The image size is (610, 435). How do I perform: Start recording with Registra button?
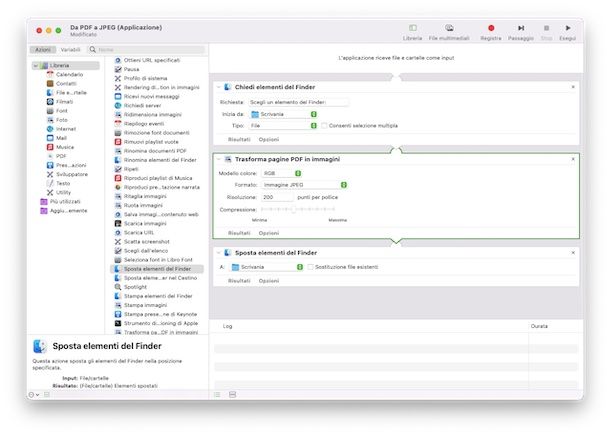click(x=491, y=33)
